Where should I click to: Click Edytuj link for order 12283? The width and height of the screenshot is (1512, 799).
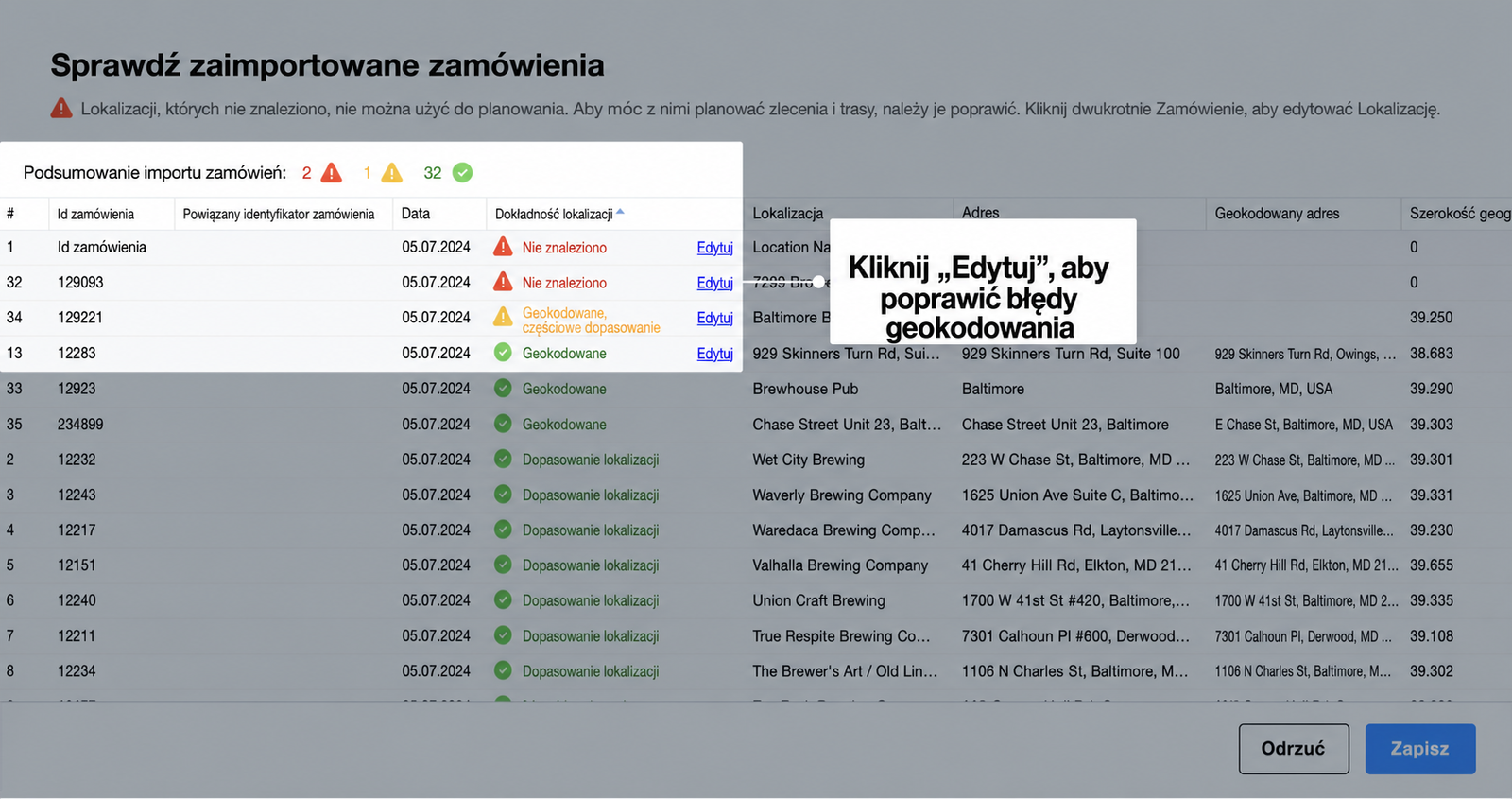(714, 354)
